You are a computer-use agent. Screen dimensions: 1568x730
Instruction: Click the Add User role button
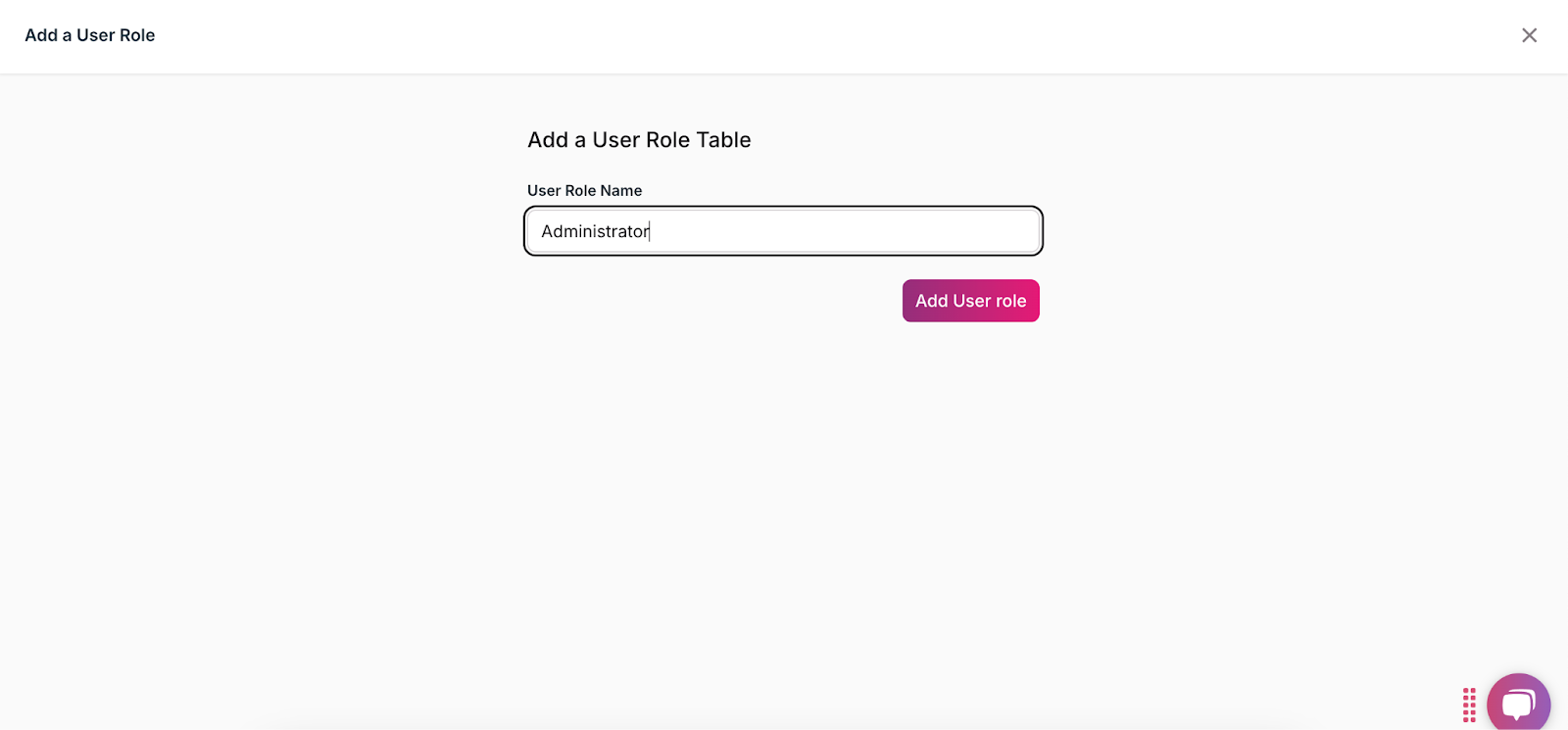[970, 301]
